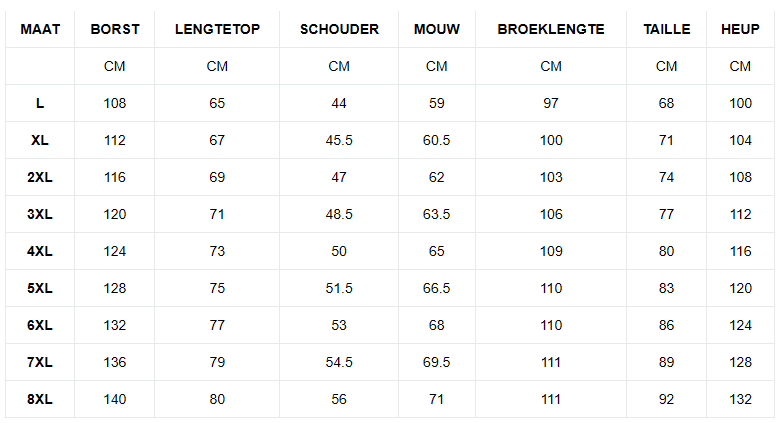The image size is (780, 423).
Task: Select the 3XL row label
Action: click(40, 214)
